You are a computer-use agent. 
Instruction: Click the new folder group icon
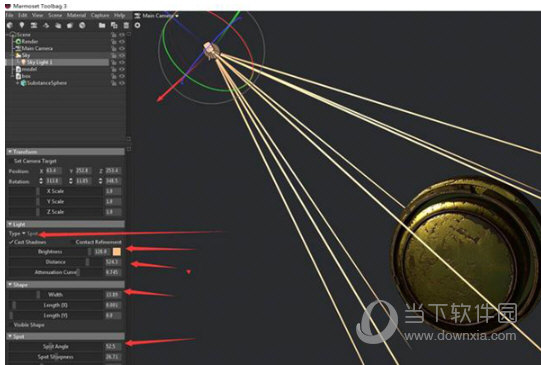click(102, 25)
